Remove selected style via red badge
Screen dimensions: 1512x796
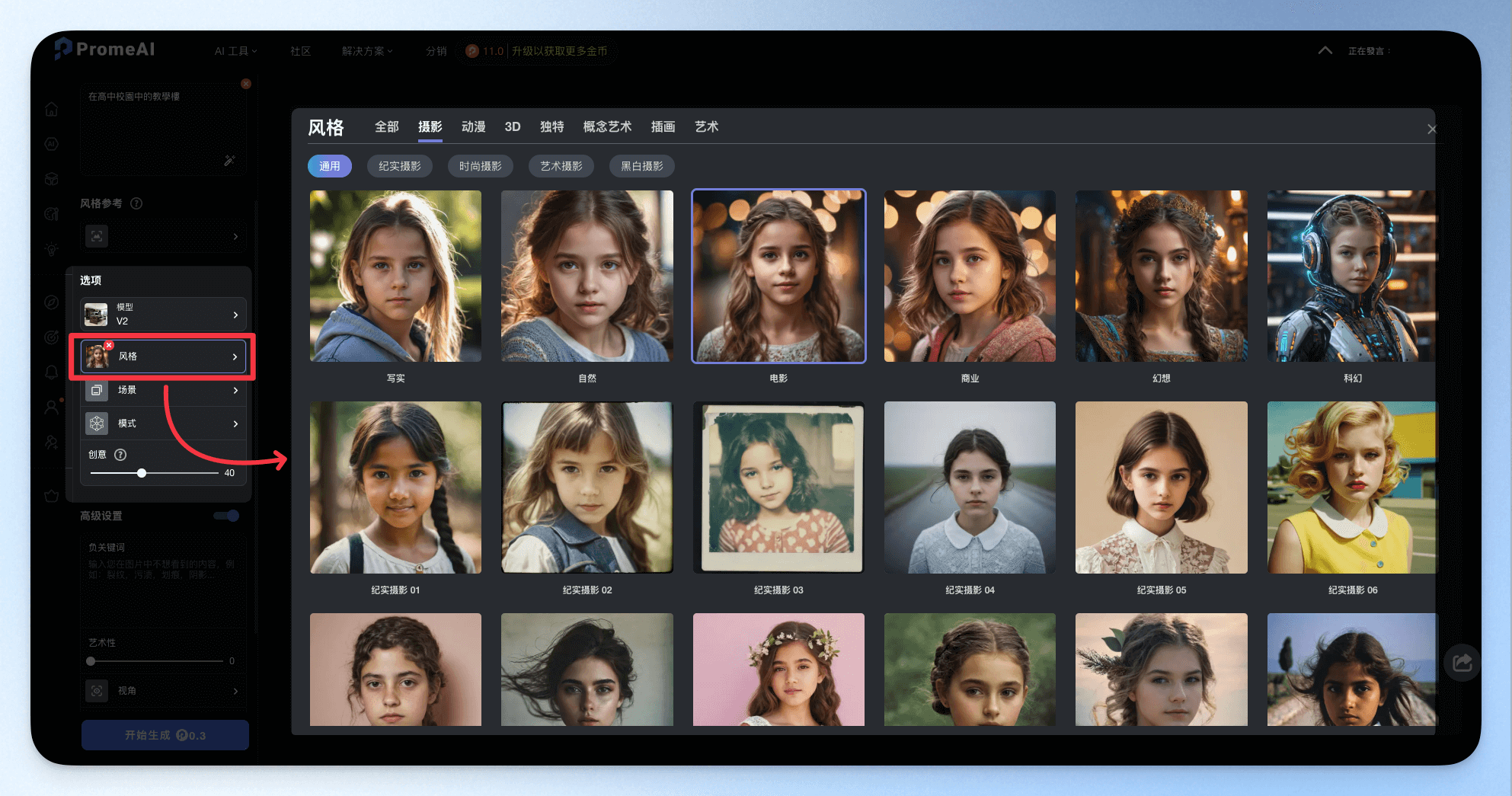[109, 346]
